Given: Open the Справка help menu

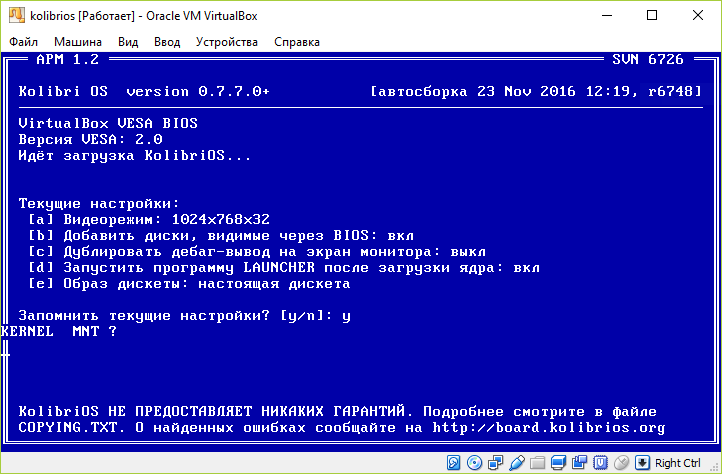Looking at the screenshot, I should [296, 42].
